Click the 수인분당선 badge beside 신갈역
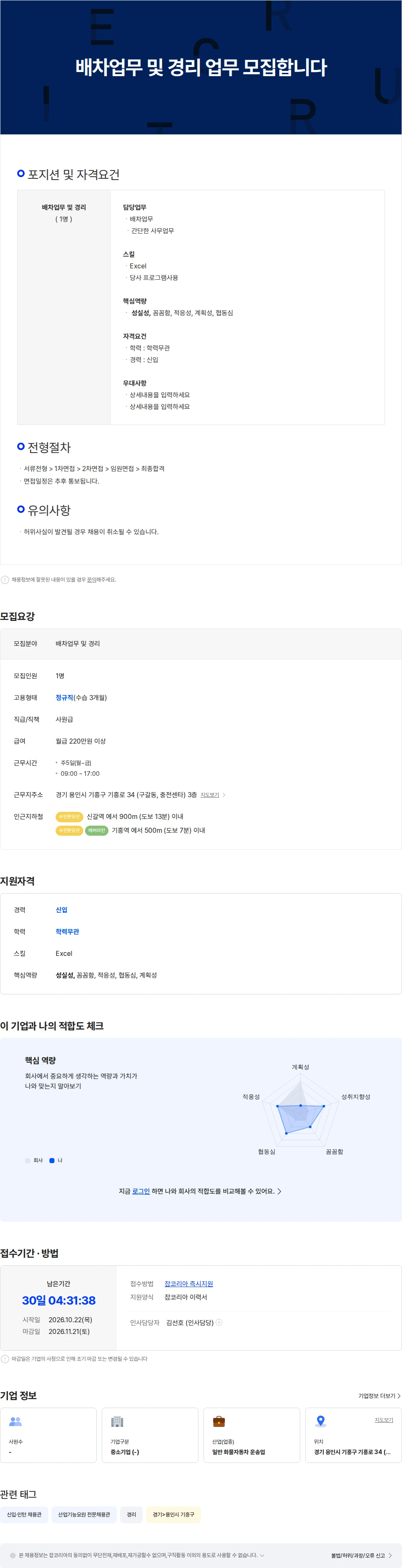Image resolution: width=402 pixels, height=1568 pixels. (x=69, y=816)
